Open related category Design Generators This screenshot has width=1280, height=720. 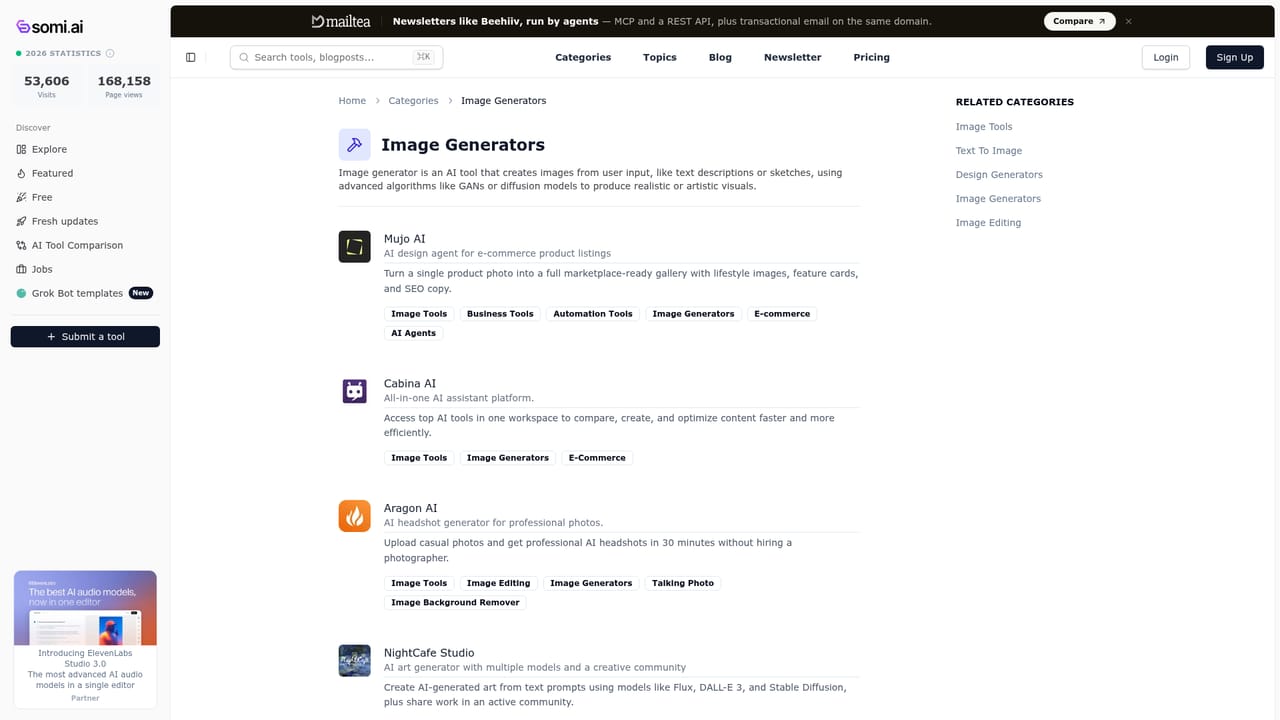999,175
